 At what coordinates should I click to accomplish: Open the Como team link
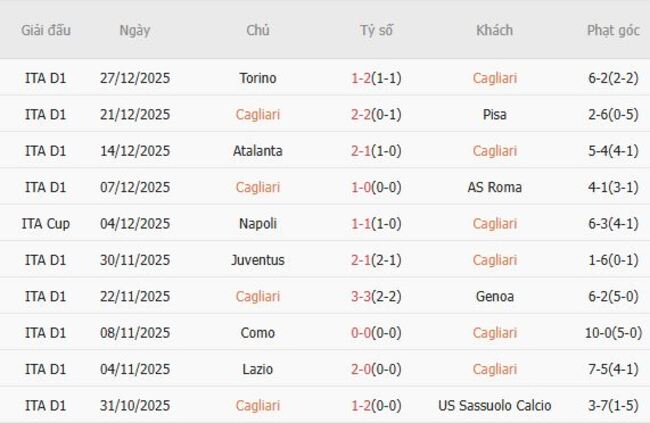(x=258, y=333)
